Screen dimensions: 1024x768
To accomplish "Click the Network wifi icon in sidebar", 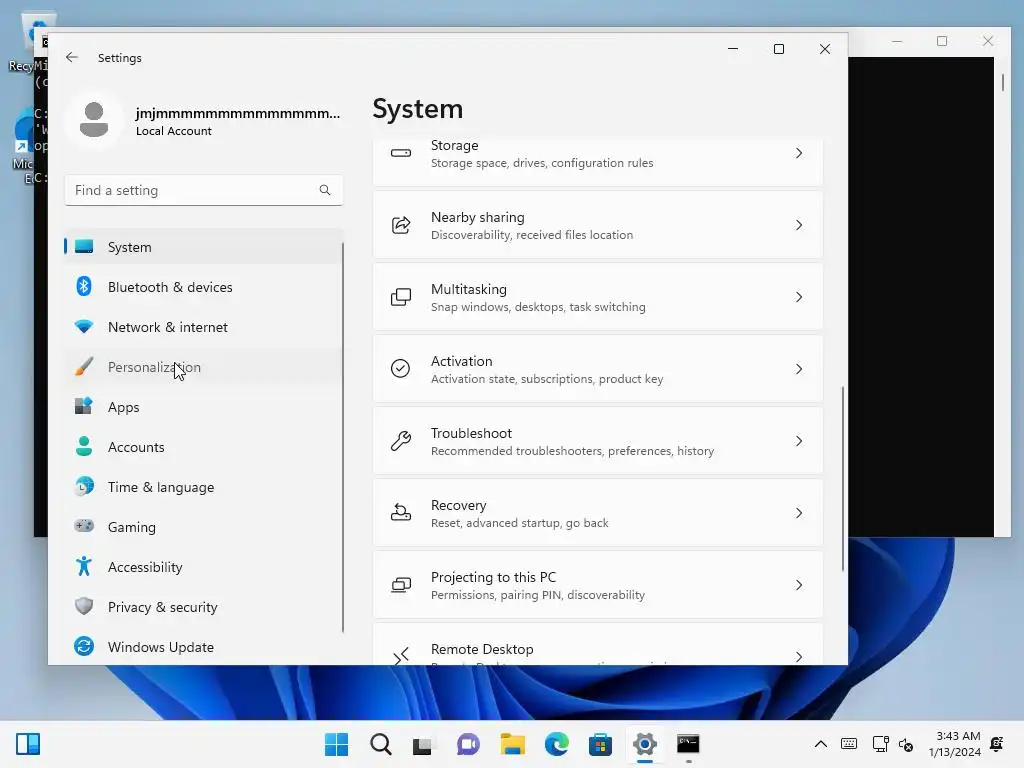I will click(84, 327).
